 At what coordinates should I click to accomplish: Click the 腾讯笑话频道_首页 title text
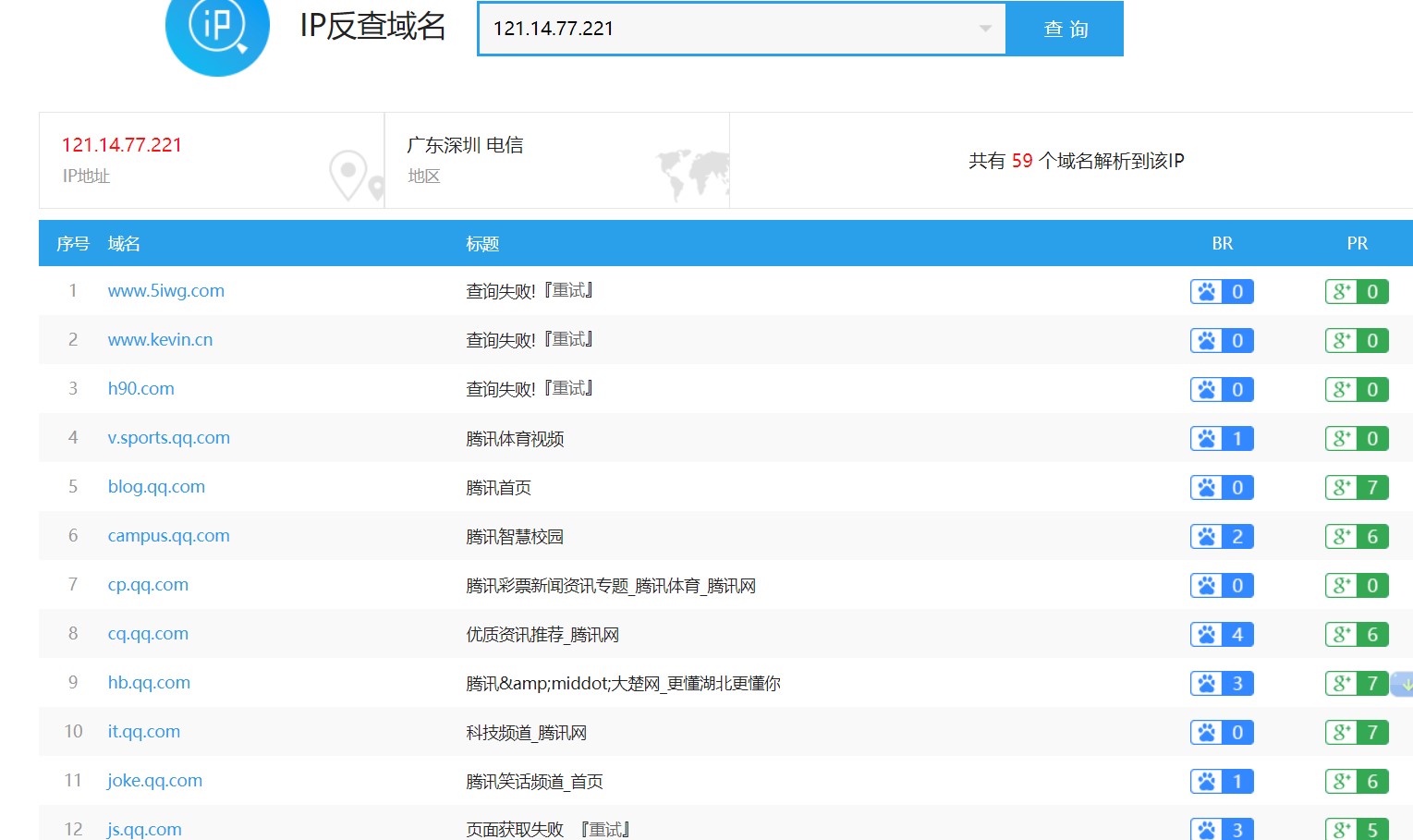pyautogui.click(x=534, y=782)
